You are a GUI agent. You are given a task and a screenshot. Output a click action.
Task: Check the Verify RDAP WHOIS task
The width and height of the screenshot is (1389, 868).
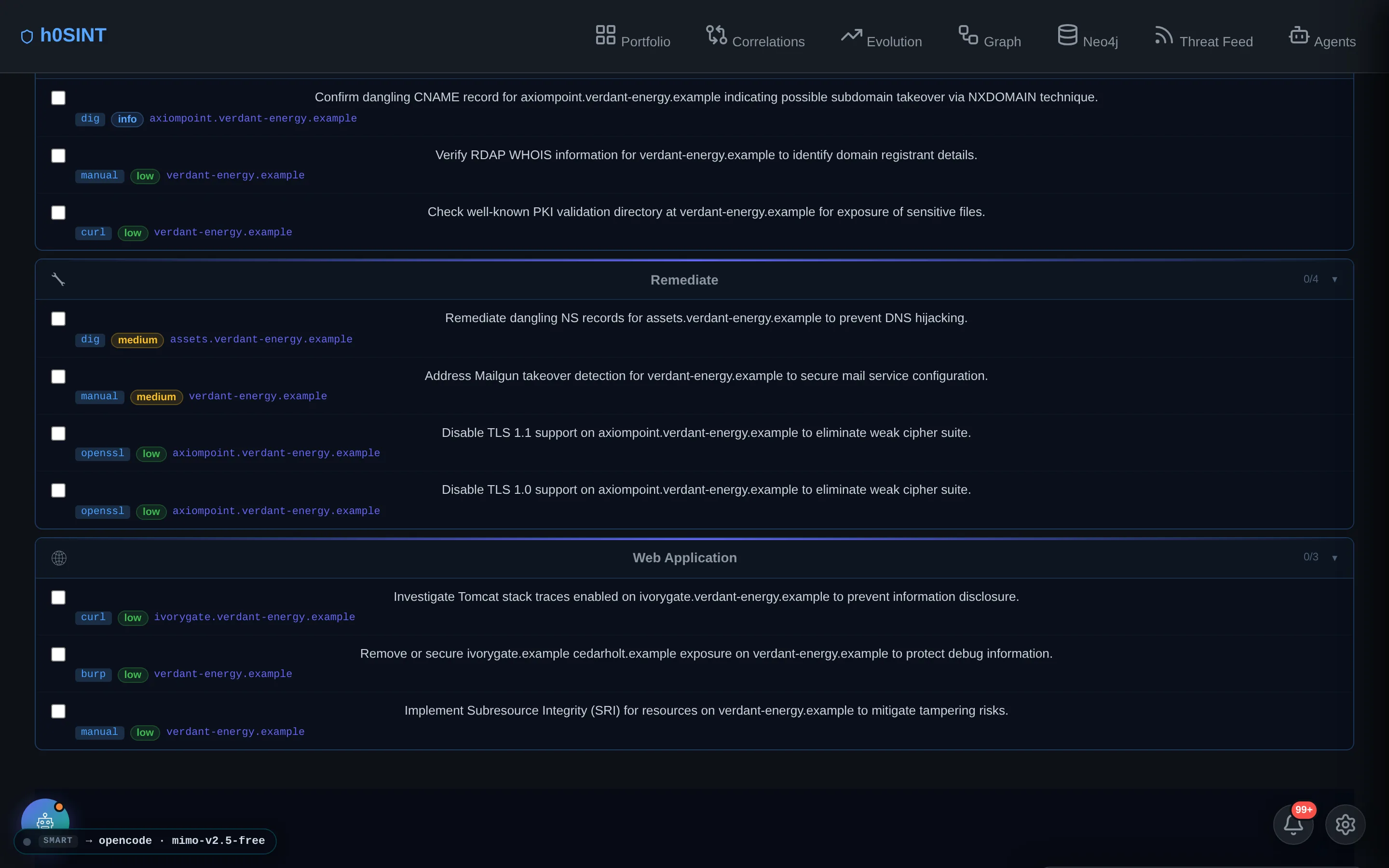58,156
